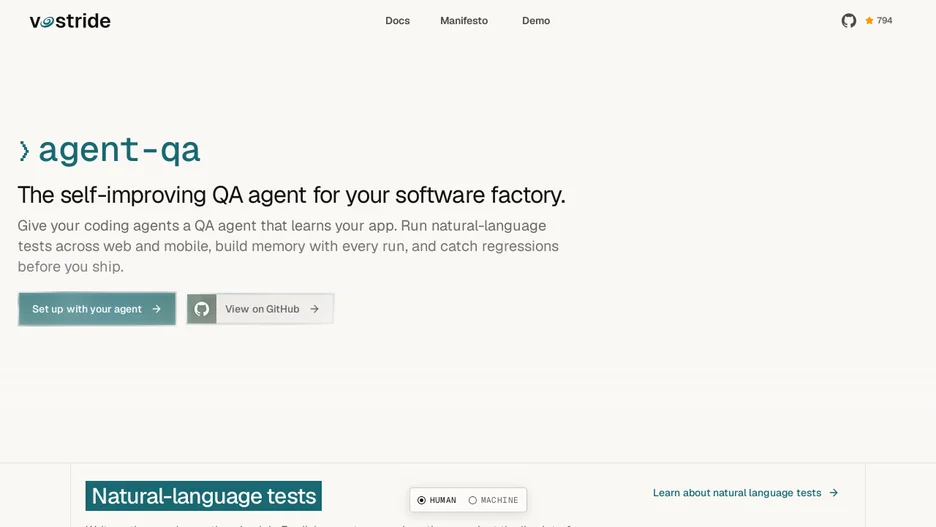Open Learn about natural language tests link
This screenshot has height=527, width=936.
(x=746, y=492)
